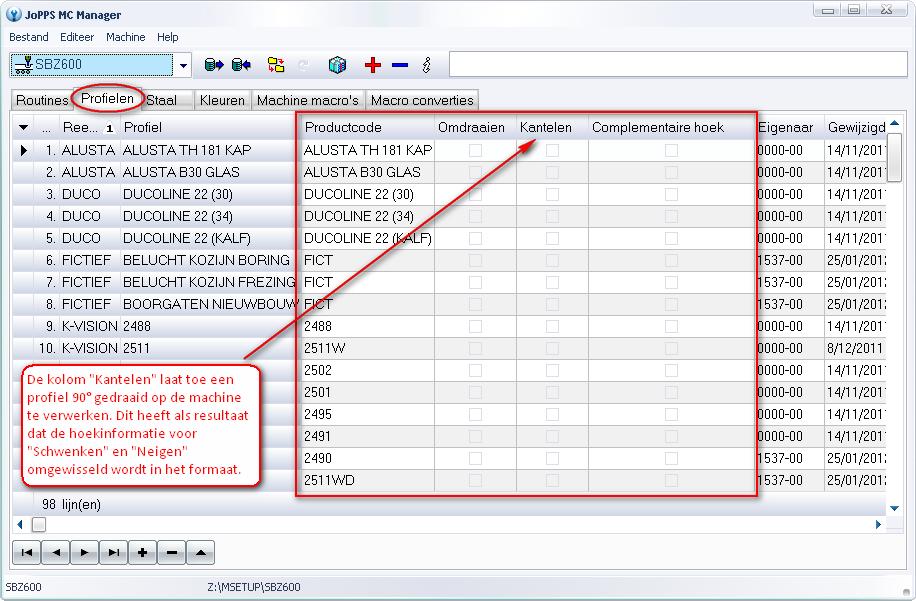Select row 'BOORGATEN NIEUWBOUW'

coord(449,304)
